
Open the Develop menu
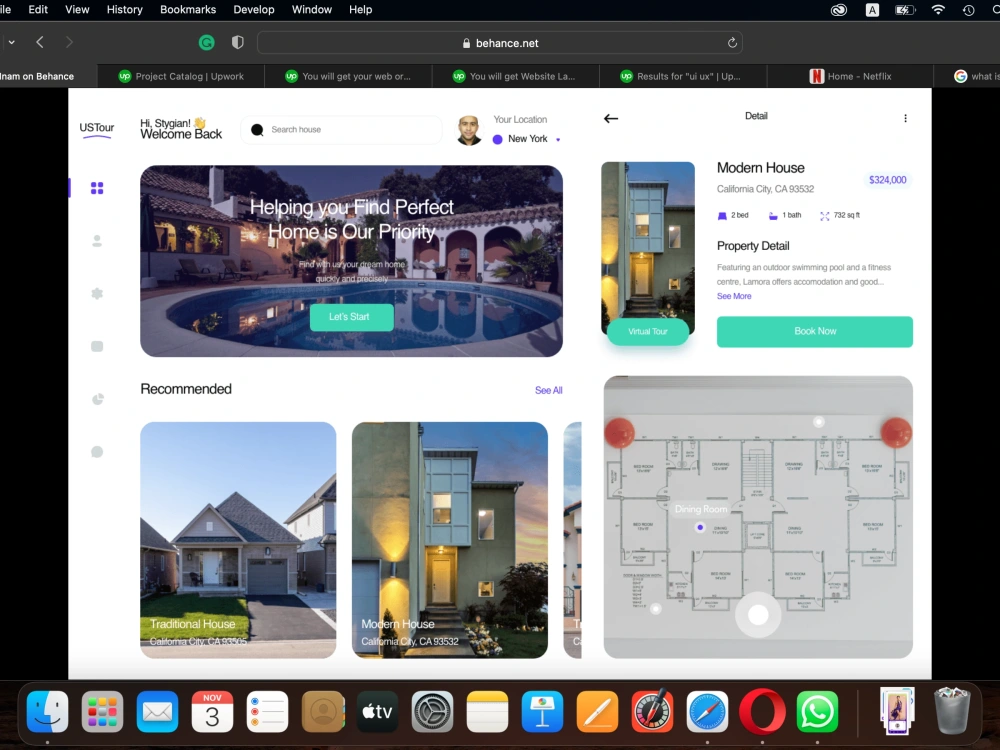click(x=254, y=10)
